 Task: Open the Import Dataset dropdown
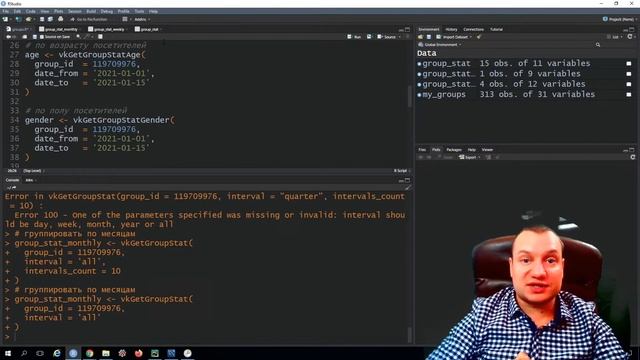pos(454,37)
